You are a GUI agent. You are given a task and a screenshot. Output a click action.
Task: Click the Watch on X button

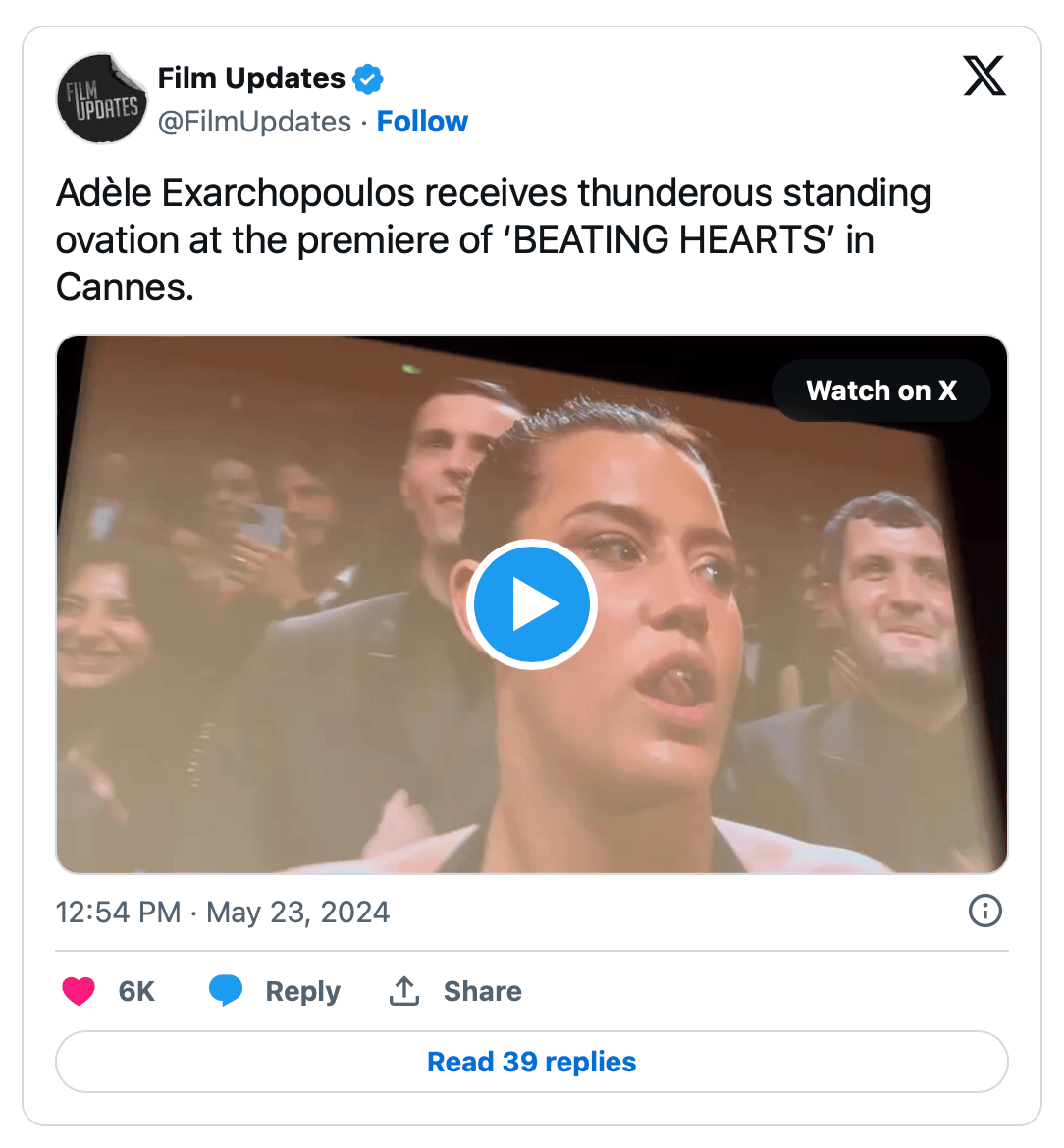(x=881, y=391)
